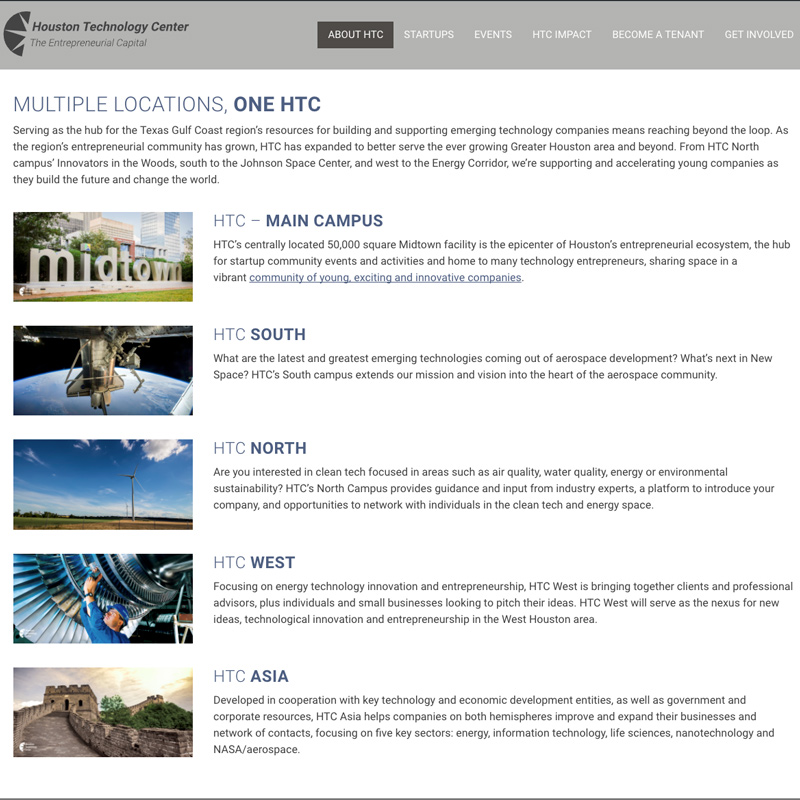The height and width of the screenshot is (800, 800).
Task: Open the HTC West heading
Action: click(x=255, y=562)
